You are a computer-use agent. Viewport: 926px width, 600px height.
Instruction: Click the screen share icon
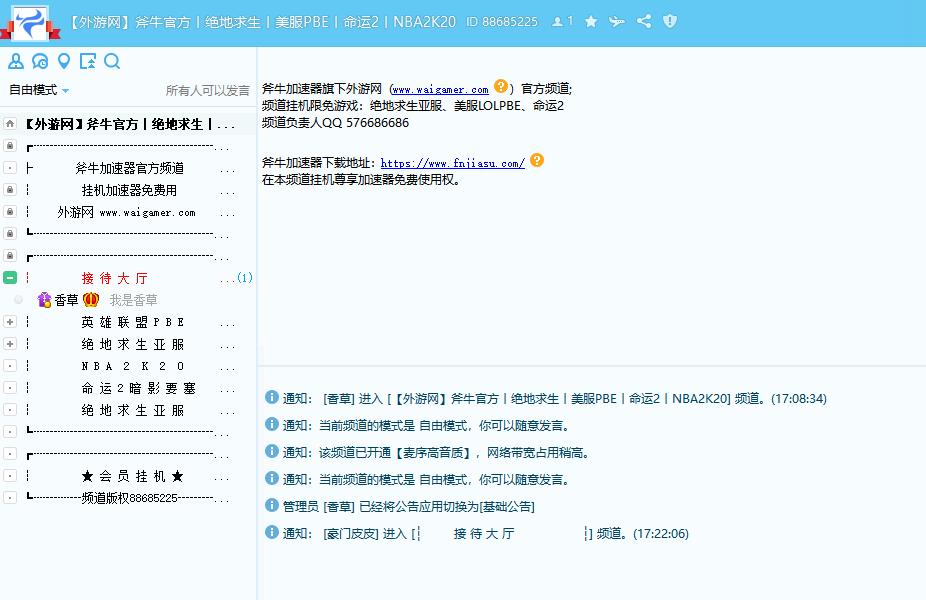point(88,61)
